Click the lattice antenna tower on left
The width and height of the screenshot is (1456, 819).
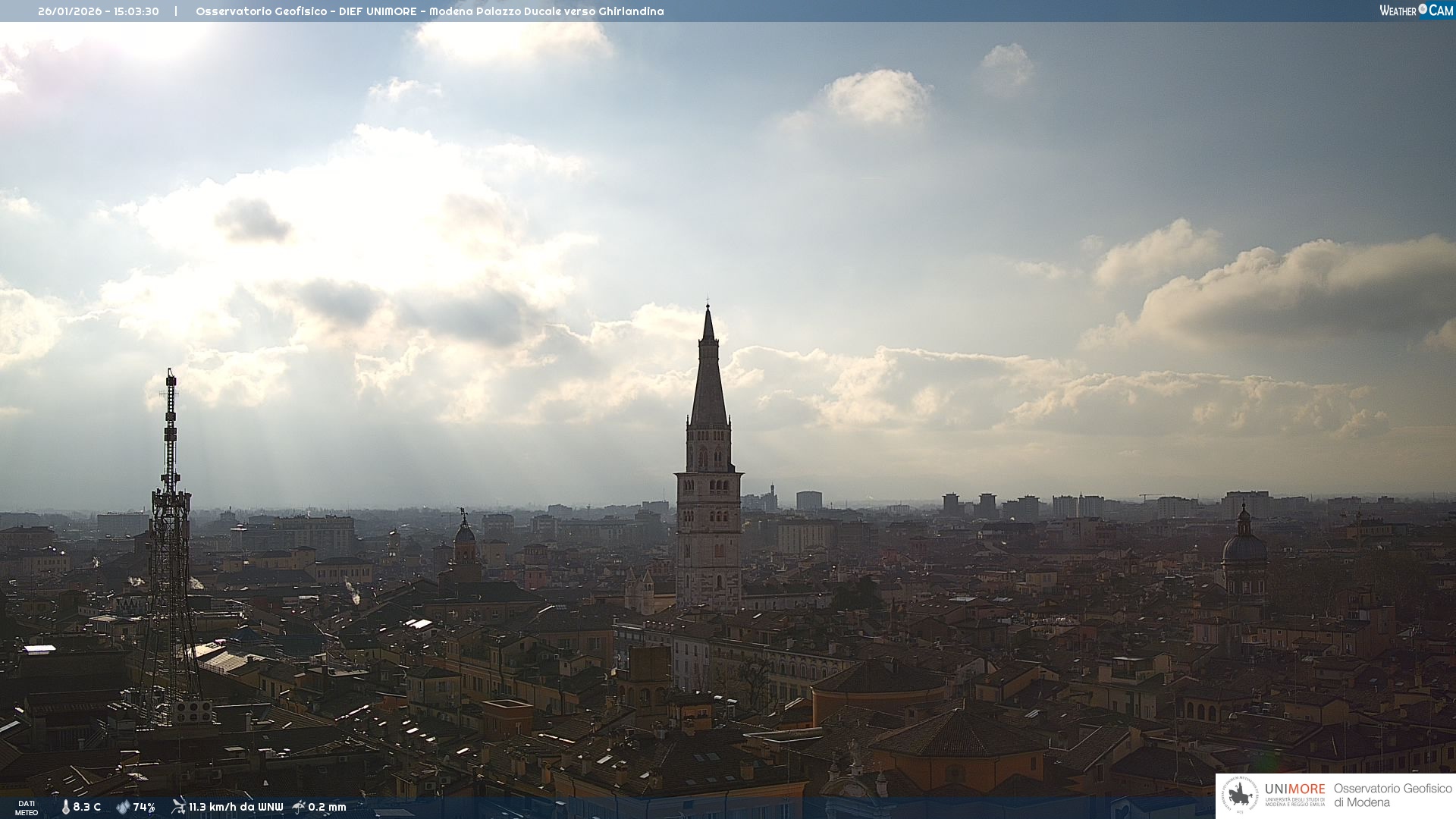pyautogui.click(x=170, y=531)
